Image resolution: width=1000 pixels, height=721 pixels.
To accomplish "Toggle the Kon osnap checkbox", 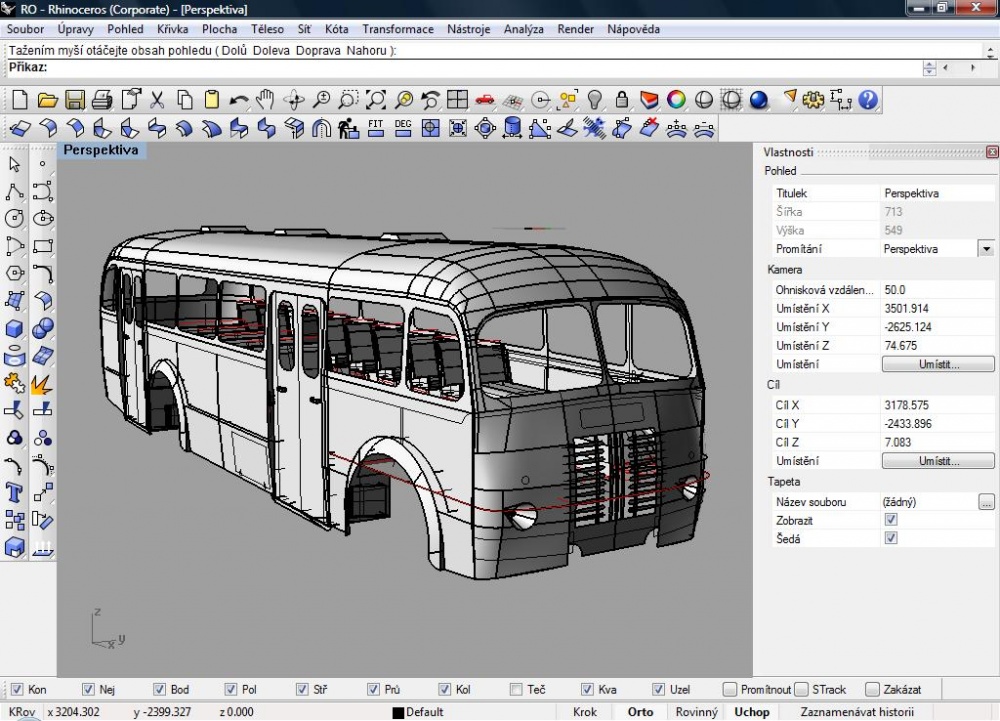I will (x=17, y=689).
